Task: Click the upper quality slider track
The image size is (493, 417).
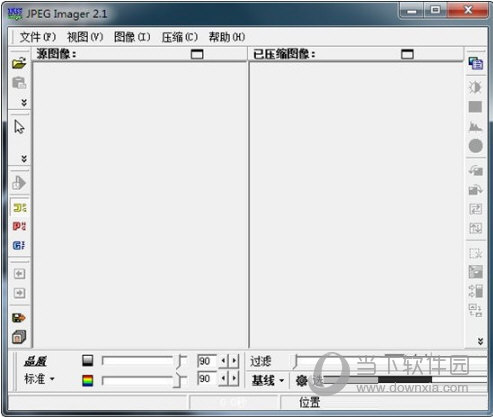Action: point(140,361)
